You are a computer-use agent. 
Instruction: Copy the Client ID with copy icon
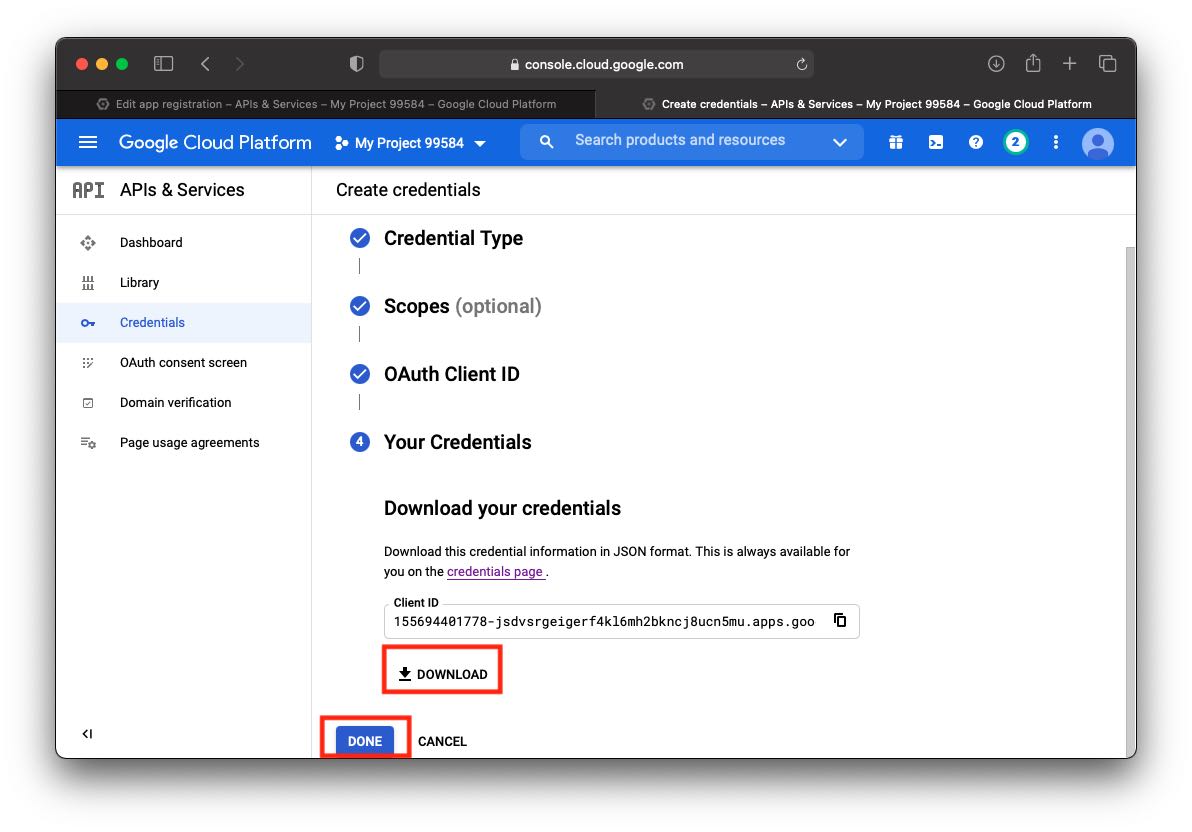[x=840, y=621]
